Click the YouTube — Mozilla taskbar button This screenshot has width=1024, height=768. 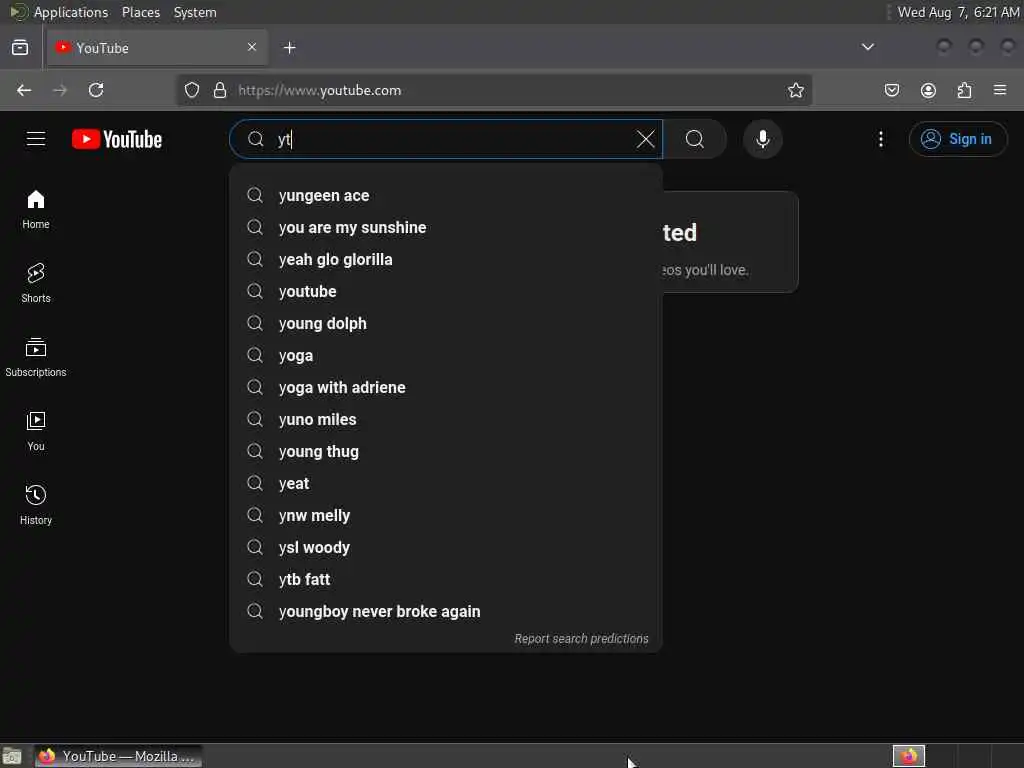click(x=118, y=756)
